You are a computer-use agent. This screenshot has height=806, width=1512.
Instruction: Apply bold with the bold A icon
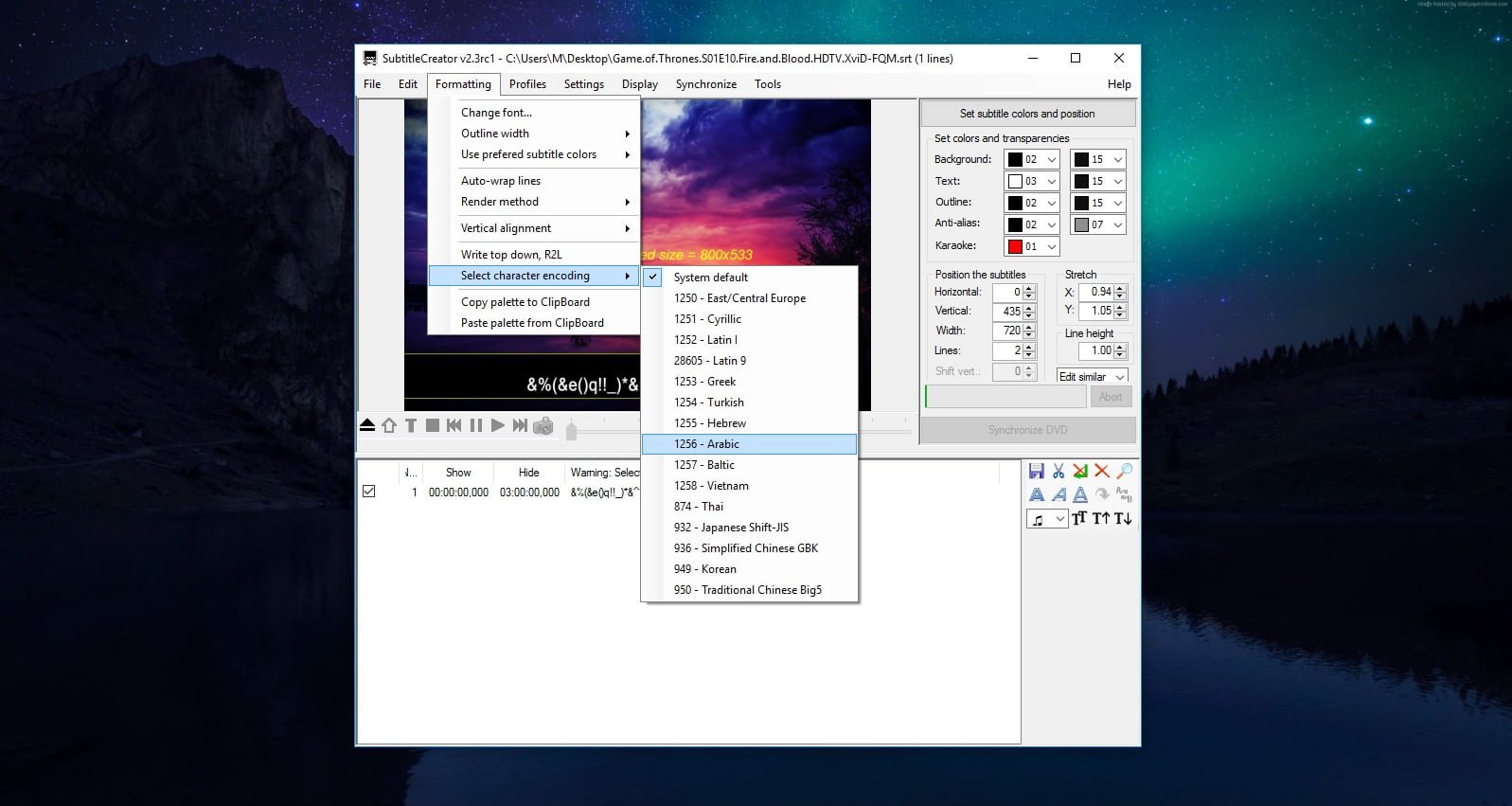1037,494
